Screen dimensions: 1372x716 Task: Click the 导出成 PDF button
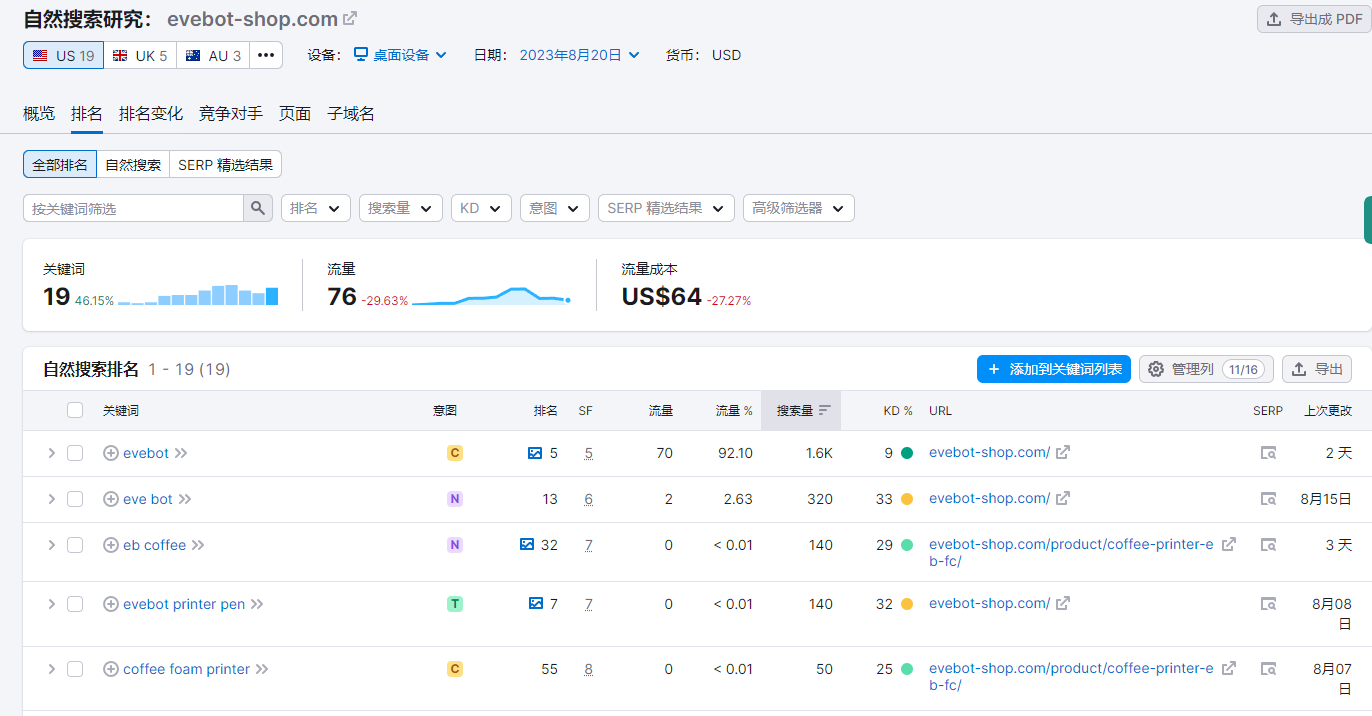pyautogui.click(x=1314, y=19)
